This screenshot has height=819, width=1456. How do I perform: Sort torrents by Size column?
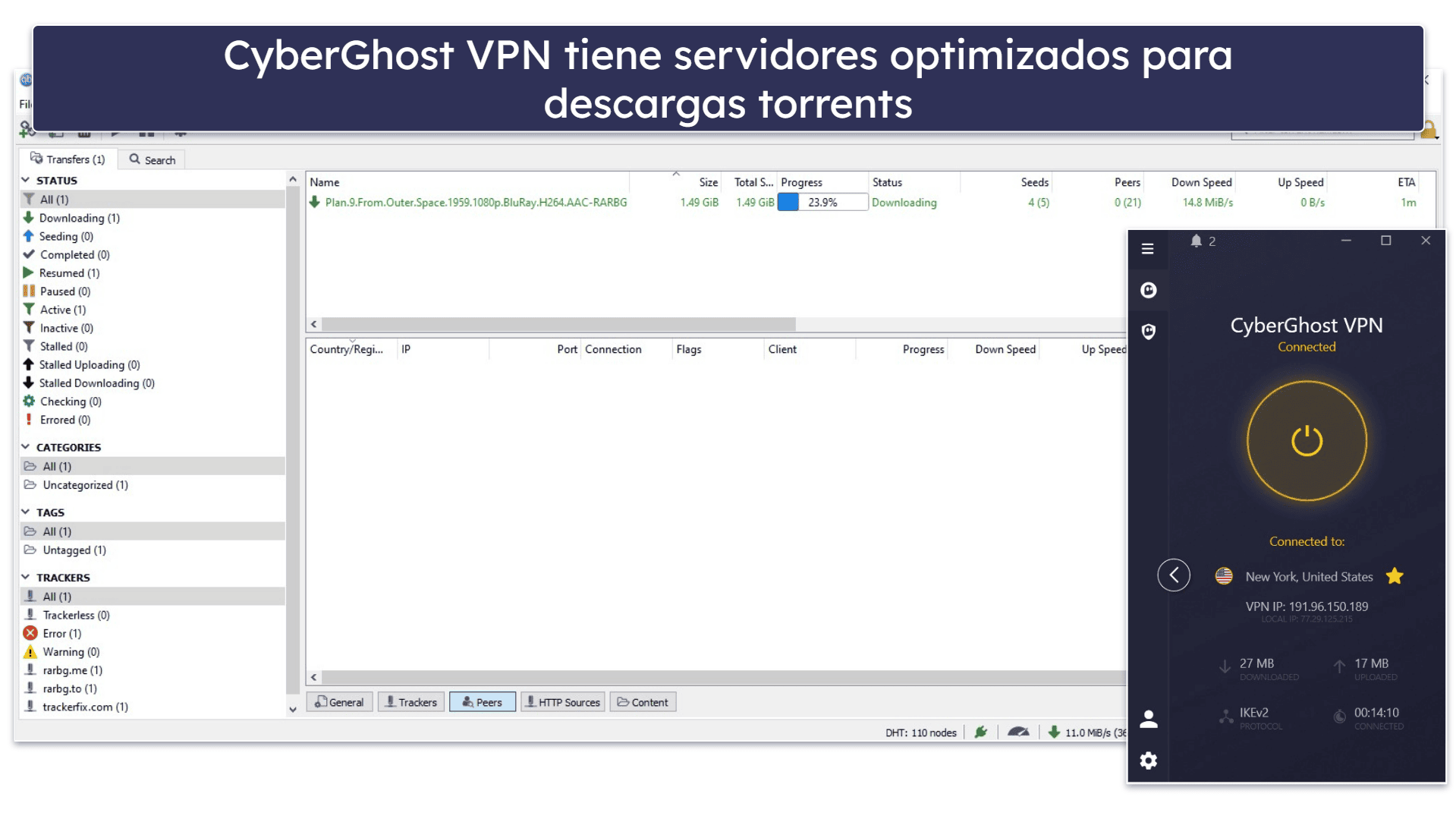(675, 182)
